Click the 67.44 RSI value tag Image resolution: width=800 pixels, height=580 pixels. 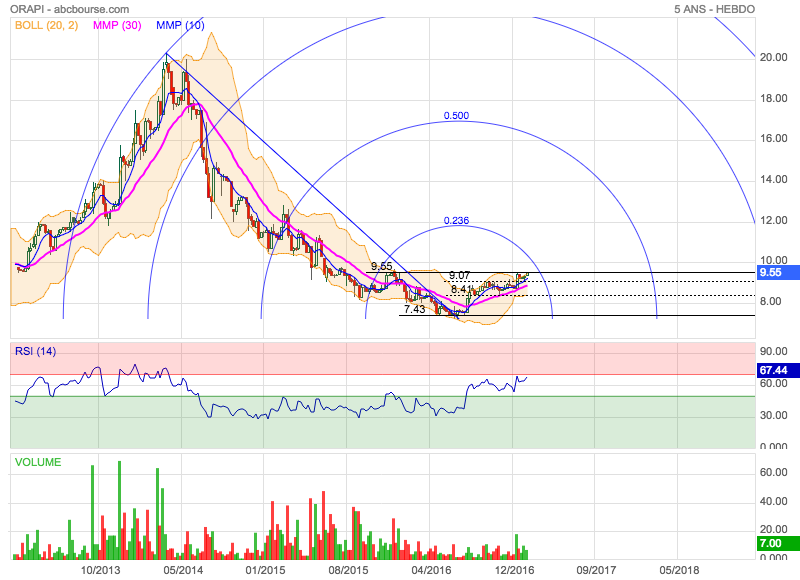(x=778, y=370)
